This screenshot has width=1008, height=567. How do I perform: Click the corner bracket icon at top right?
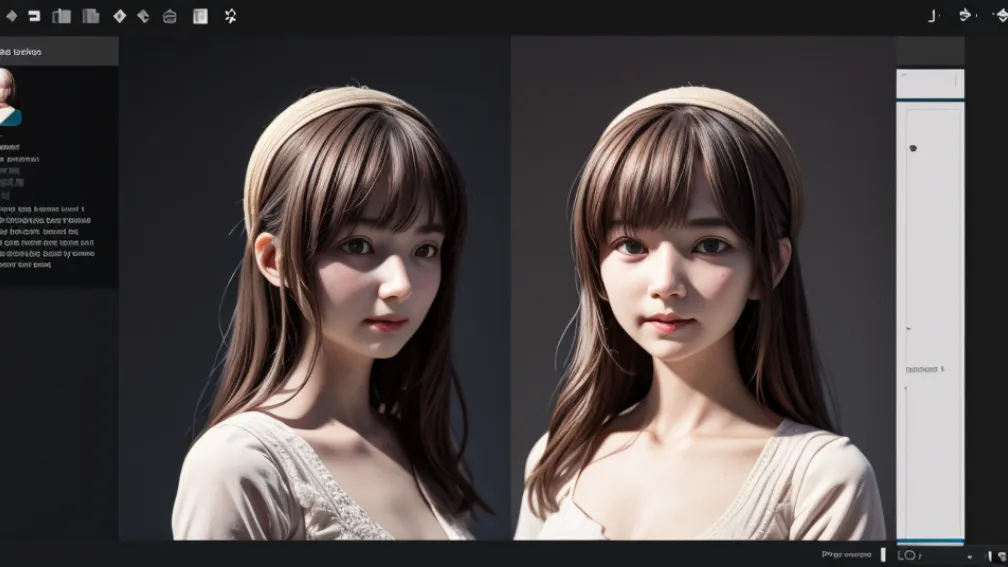coord(933,15)
